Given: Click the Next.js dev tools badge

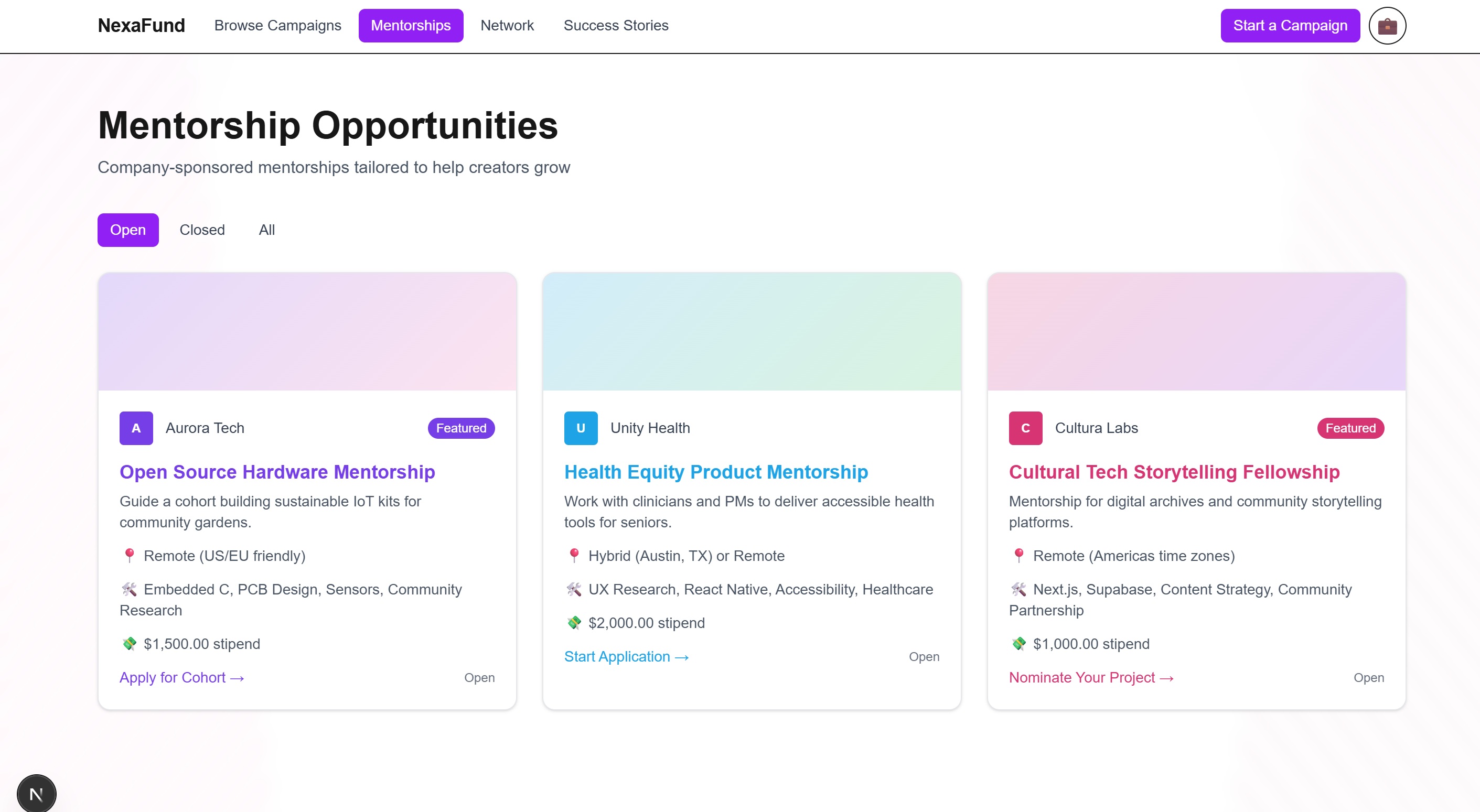Looking at the screenshot, I should [x=36, y=794].
